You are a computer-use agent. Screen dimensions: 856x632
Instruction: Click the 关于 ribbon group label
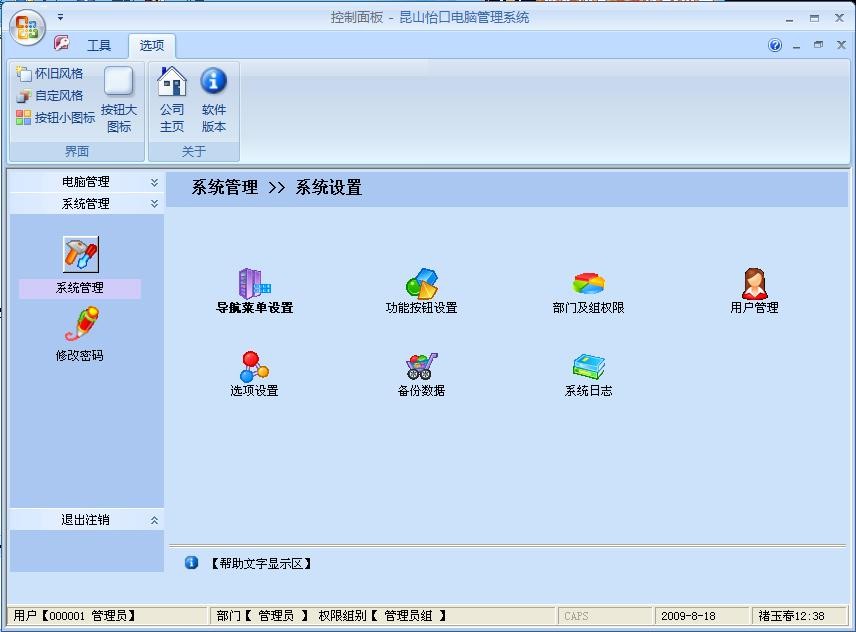194,151
